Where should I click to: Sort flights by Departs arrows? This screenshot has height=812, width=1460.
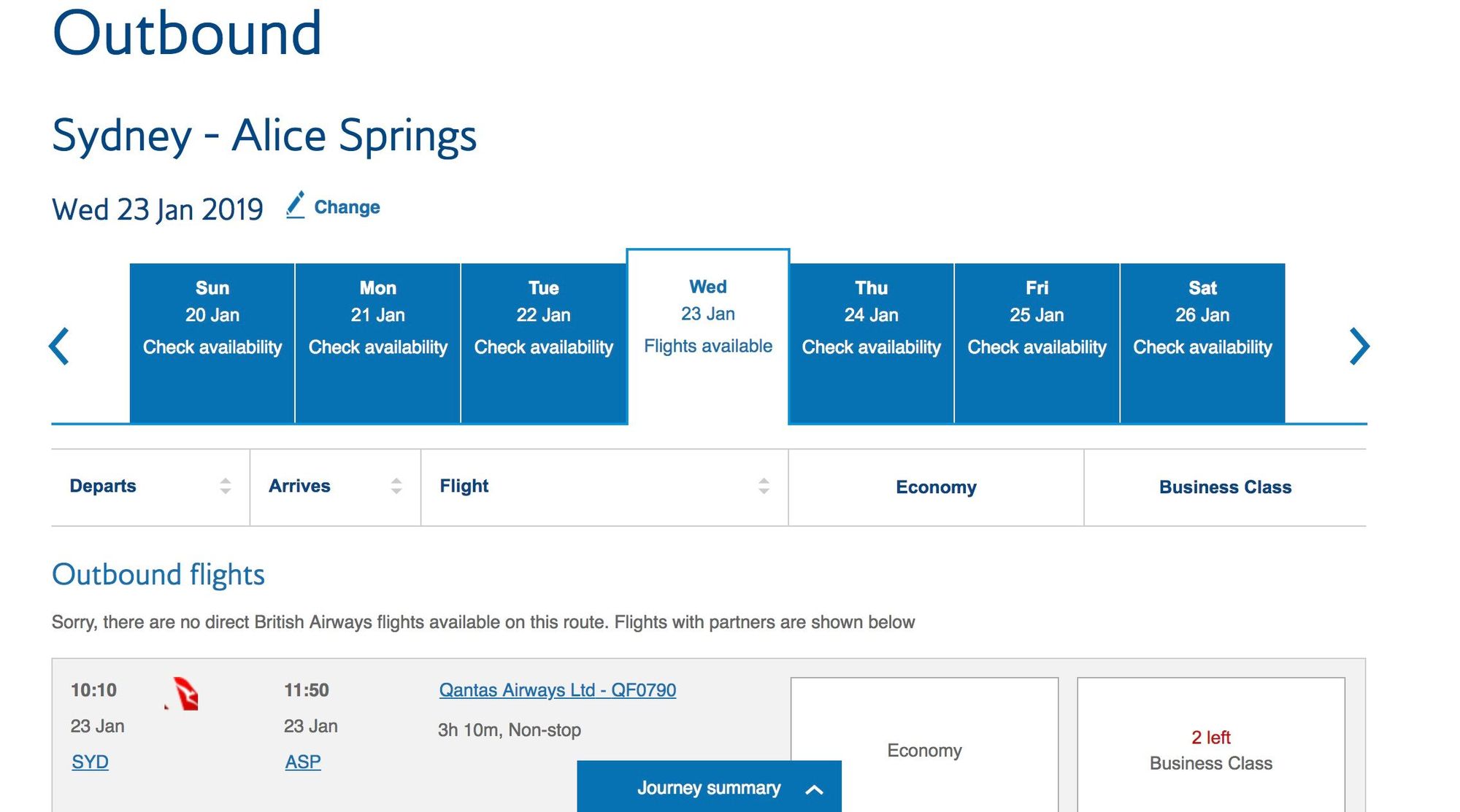pos(226,486)
